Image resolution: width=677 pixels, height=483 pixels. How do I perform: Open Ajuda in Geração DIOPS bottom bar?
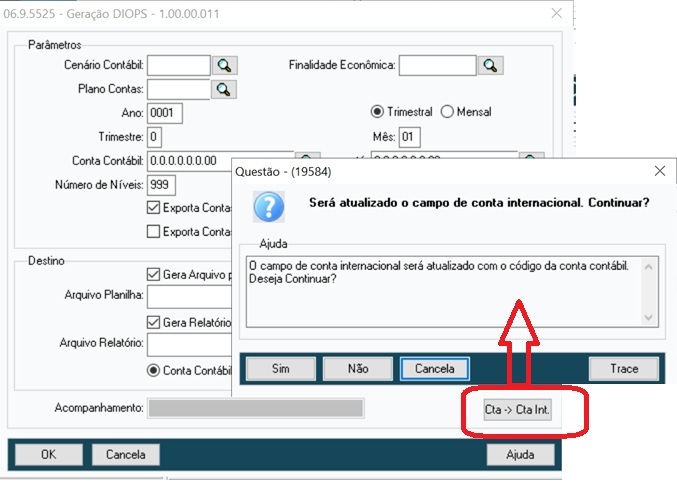pyautogui.click(x=520, y=455)
